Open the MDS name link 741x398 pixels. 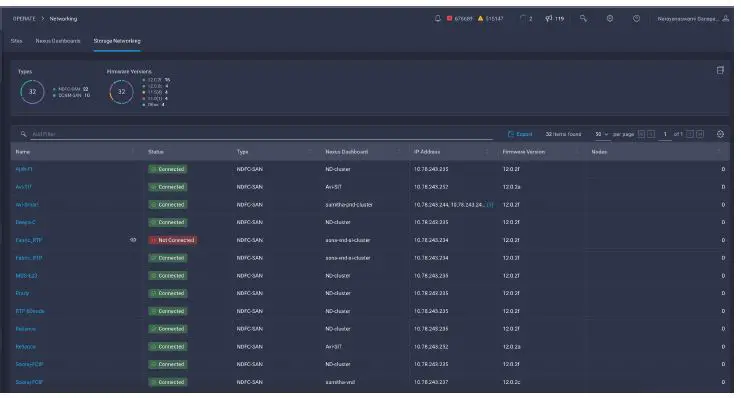pos(26,276)
